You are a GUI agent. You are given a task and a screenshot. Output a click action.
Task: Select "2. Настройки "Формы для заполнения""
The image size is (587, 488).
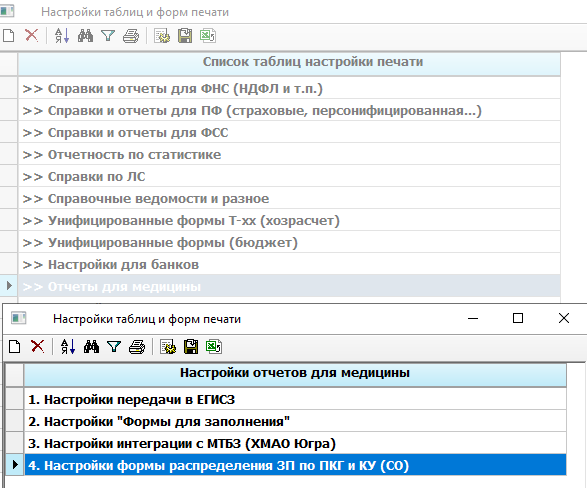[295, 421]
